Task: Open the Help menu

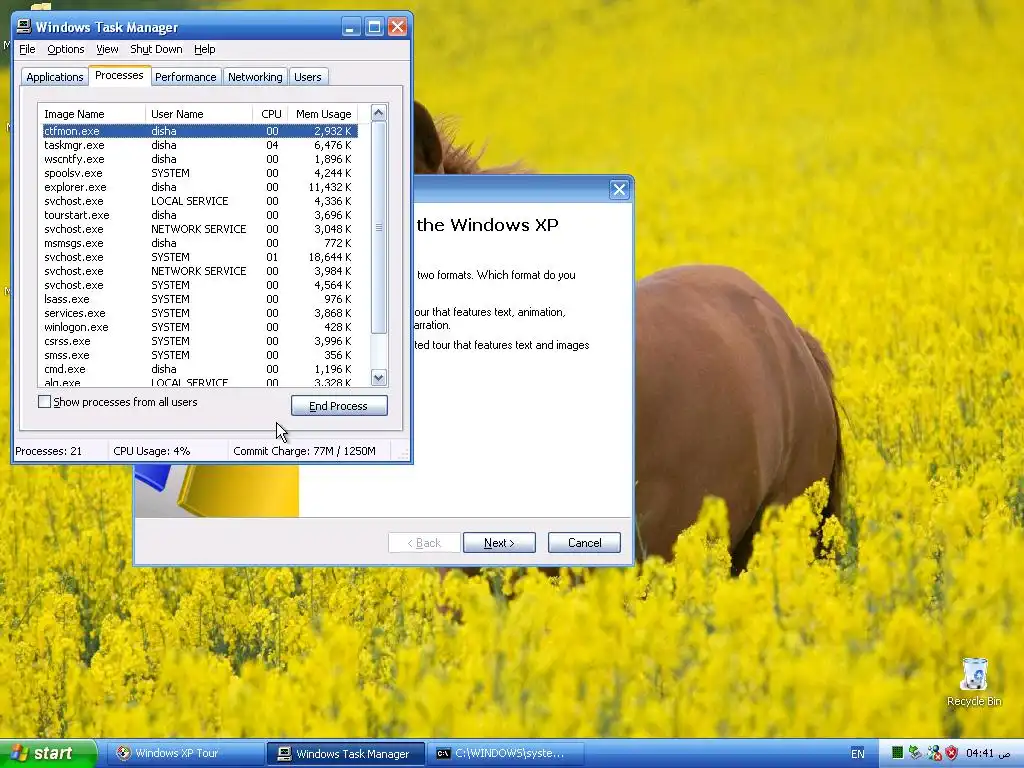Action: pyautogui.click(x=204, y=49)
